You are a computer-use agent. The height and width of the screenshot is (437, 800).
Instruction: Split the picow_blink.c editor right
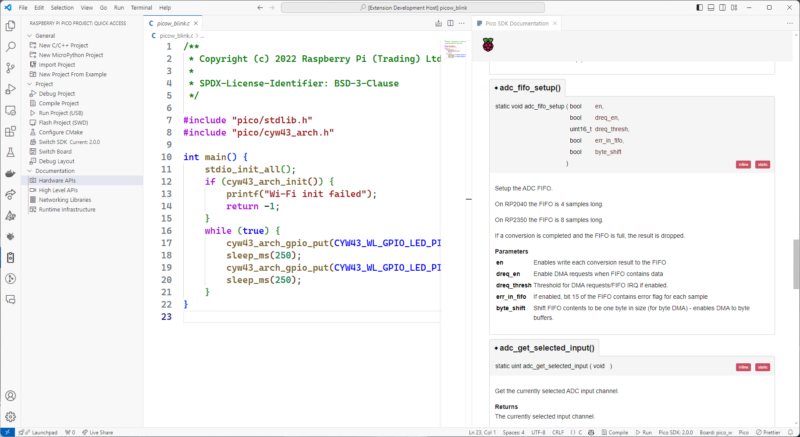click(x=450, y=23)
